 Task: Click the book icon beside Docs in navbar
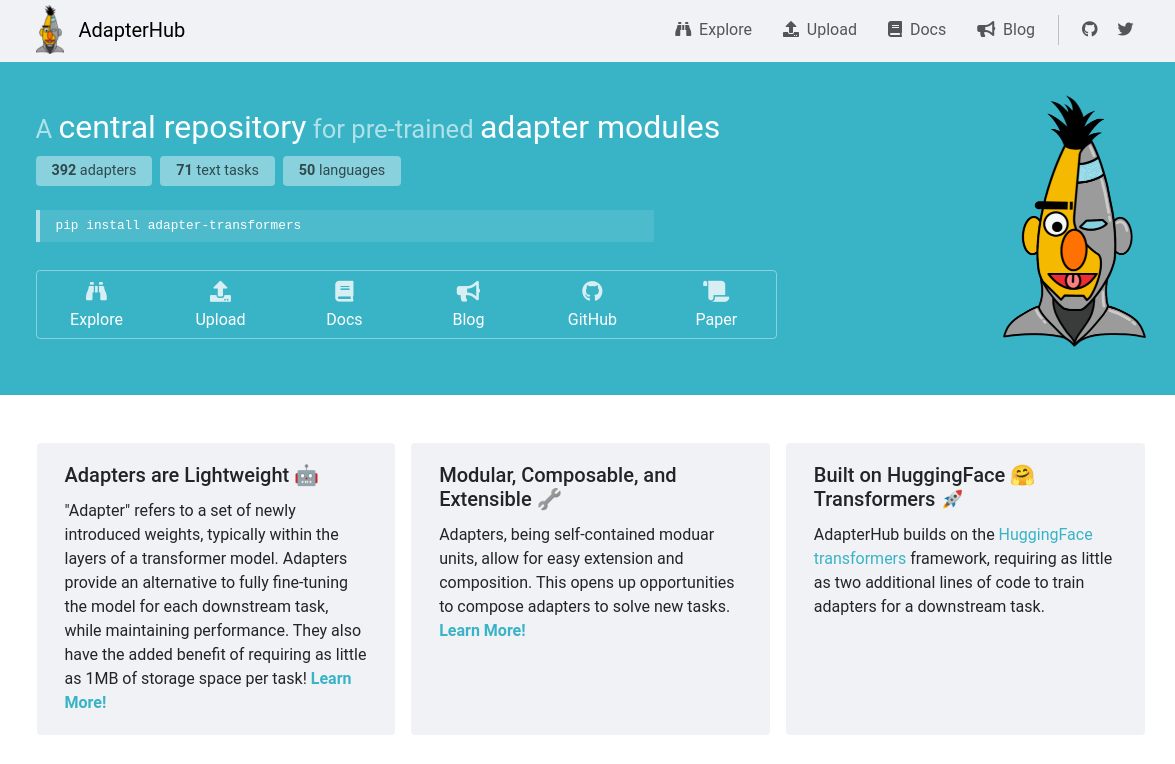[895, 29]
